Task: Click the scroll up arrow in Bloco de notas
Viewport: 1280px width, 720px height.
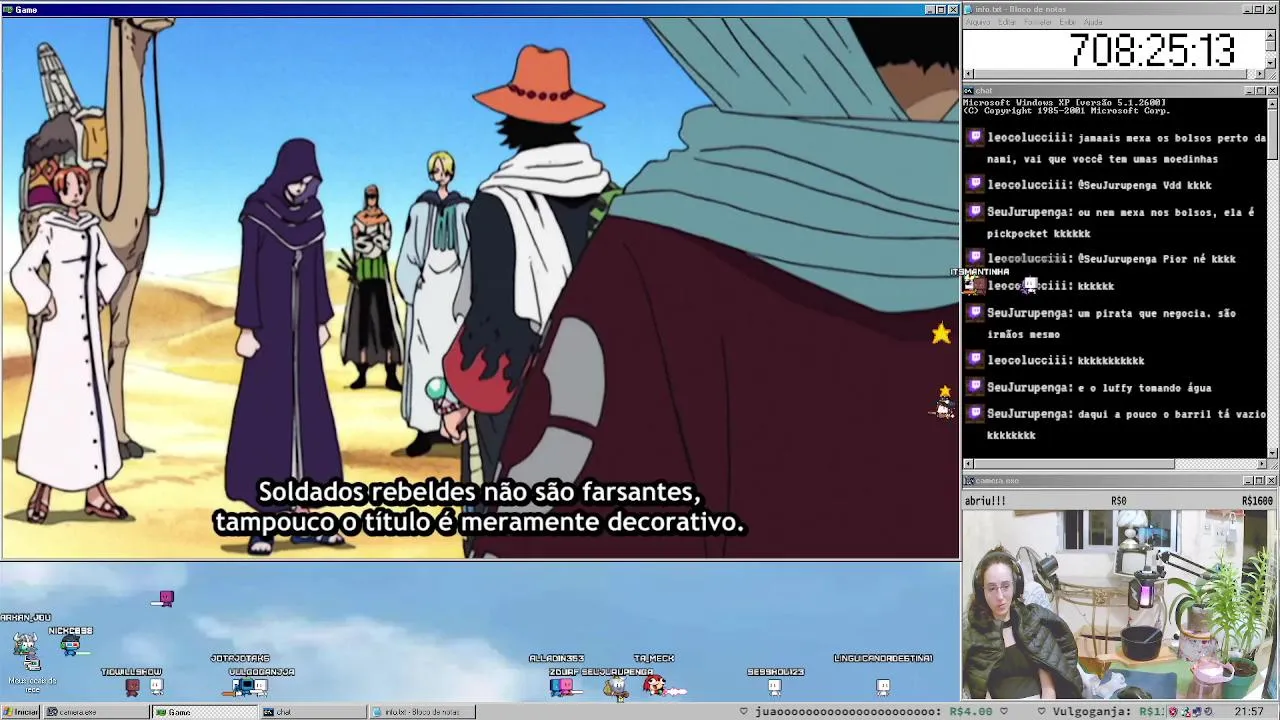Action: (1272, 33)
